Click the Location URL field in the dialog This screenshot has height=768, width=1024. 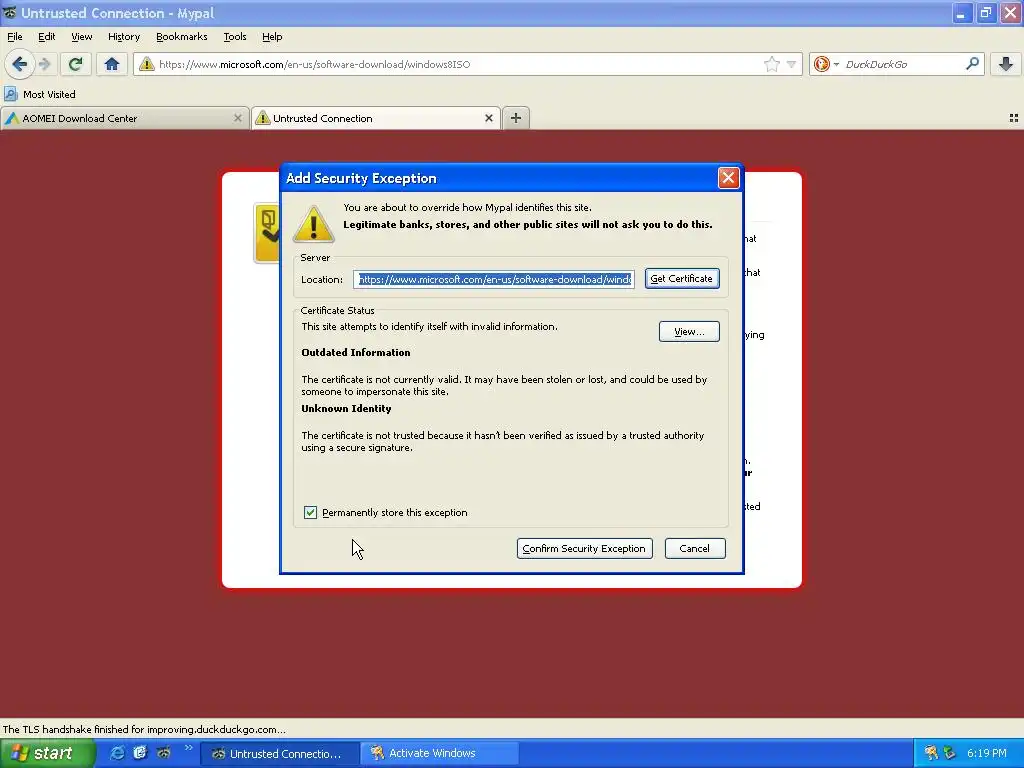(x=494, y=279)
